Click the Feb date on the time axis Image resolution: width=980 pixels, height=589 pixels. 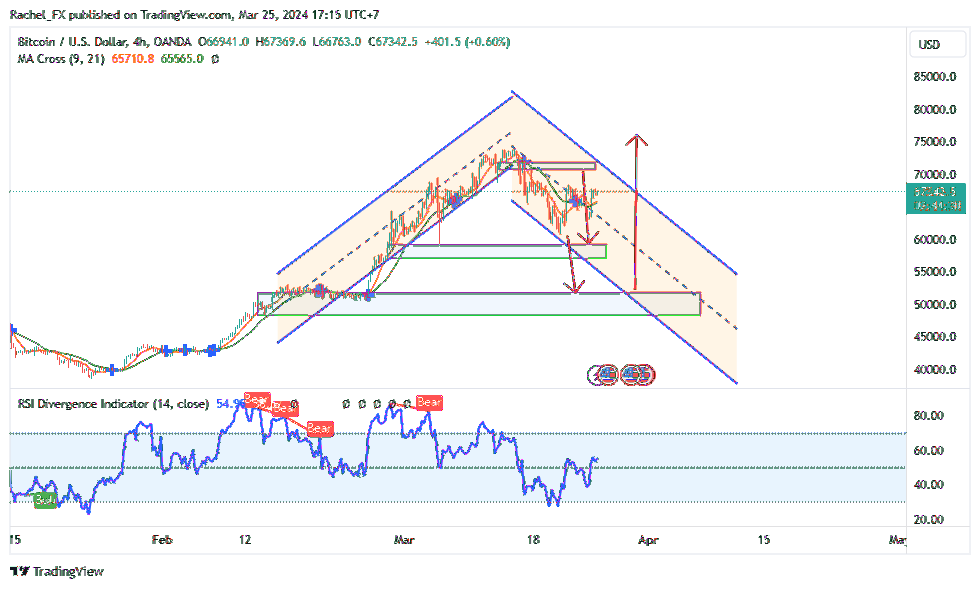click(x=162, y=540)
